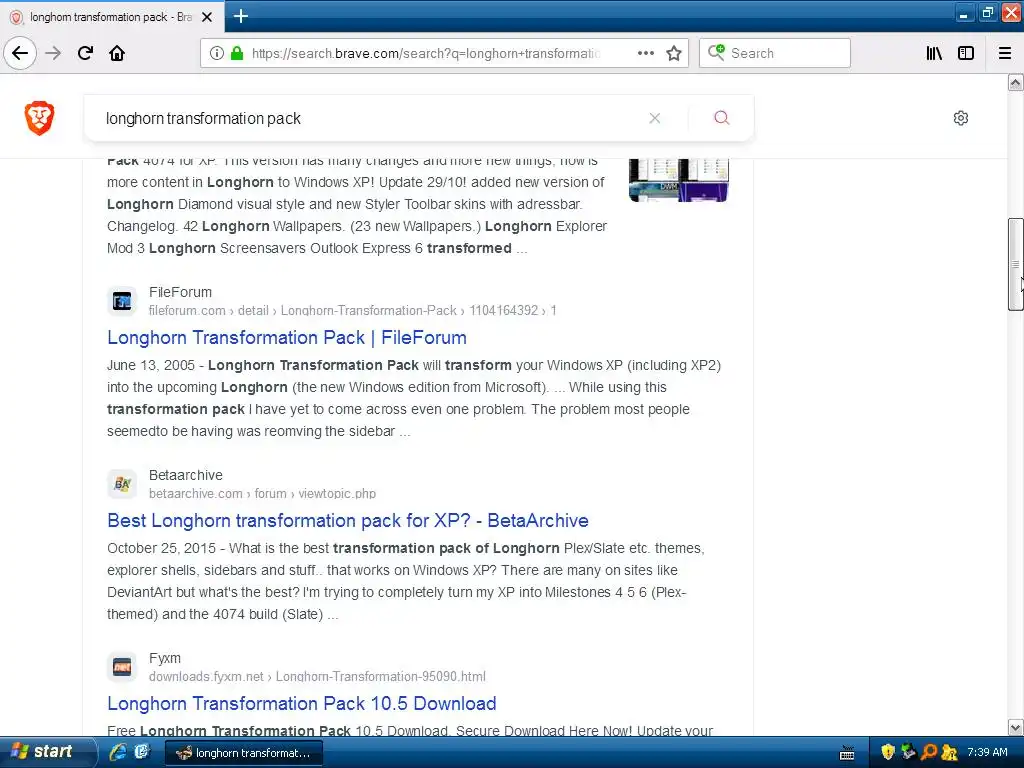
Task: Open the Library icon in toolbar
Action: click(x=934, y=53)
